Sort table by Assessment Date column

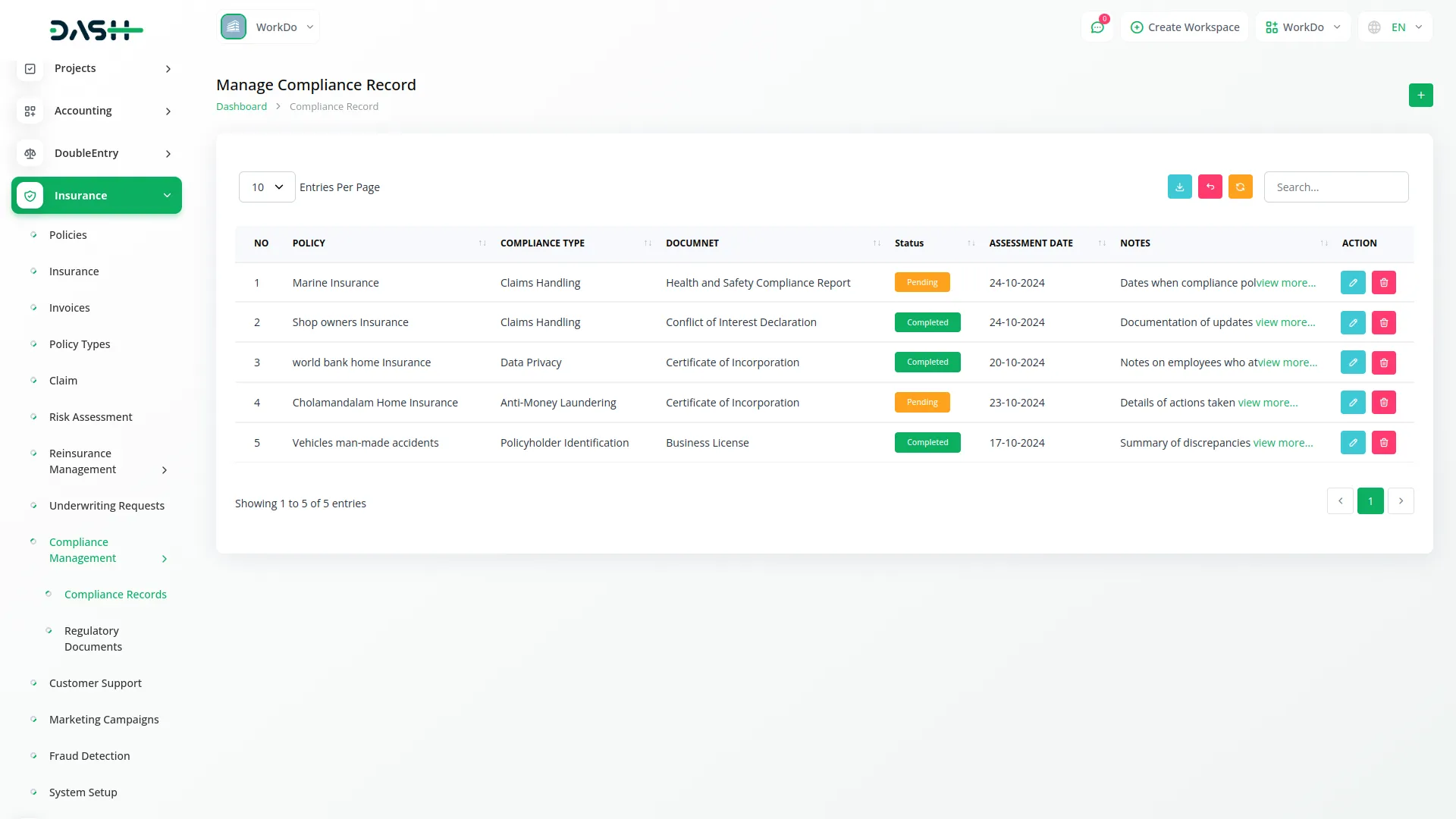pyautogui.click(x=1102, y=243)
